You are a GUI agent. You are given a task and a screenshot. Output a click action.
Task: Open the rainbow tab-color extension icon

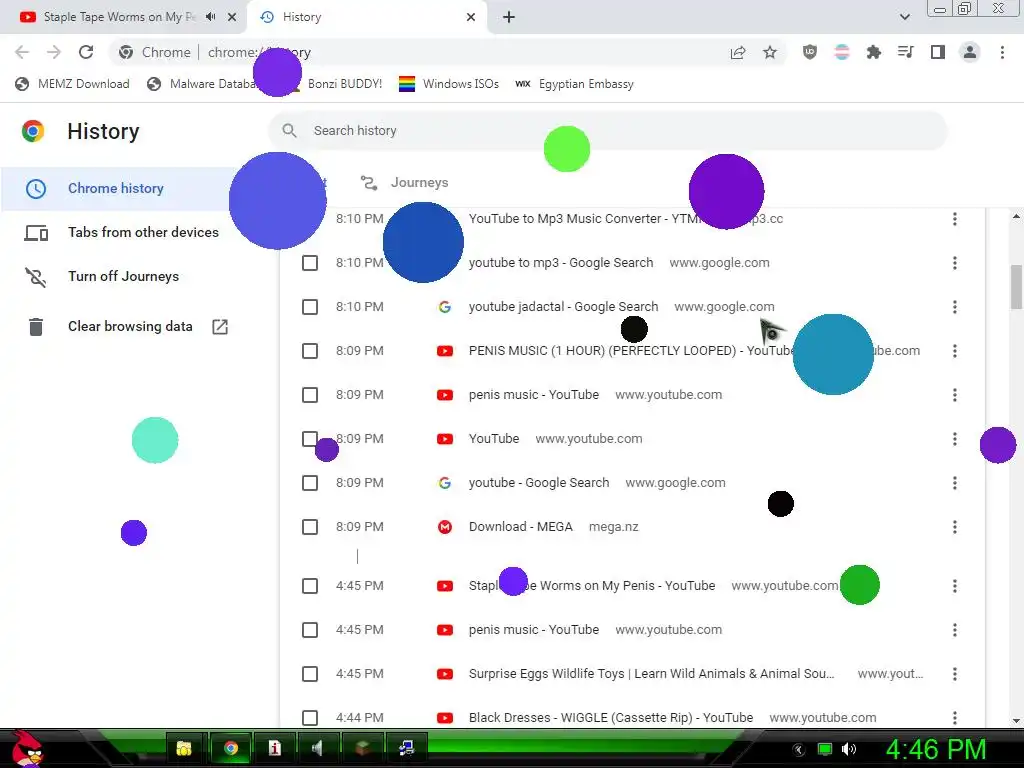coord(842,52)
